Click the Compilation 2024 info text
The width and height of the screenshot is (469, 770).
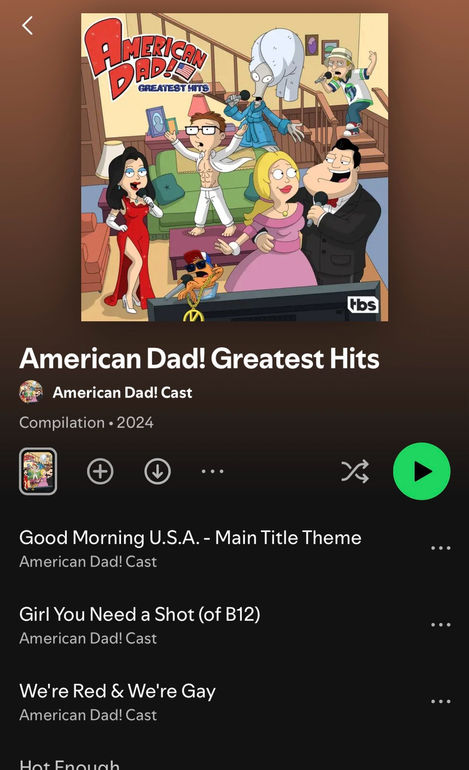(86, 423)
